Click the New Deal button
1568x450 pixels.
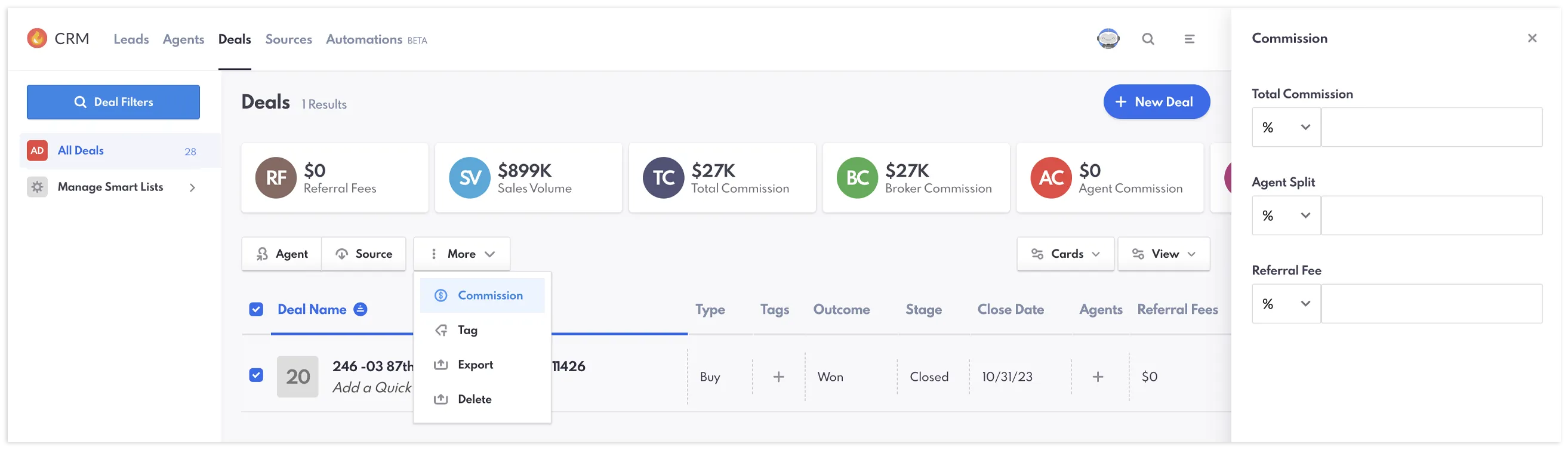(x=1157, y=102)
